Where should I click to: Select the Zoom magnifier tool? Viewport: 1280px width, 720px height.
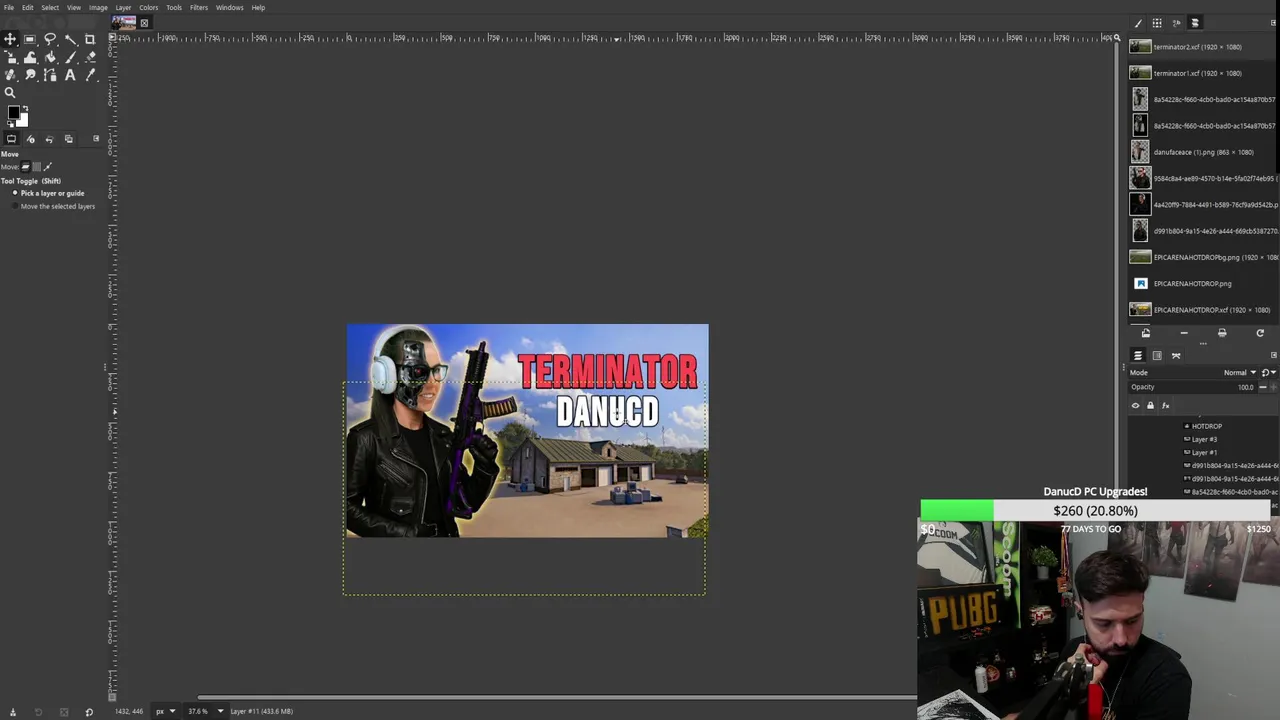click(x=10, y=92)
